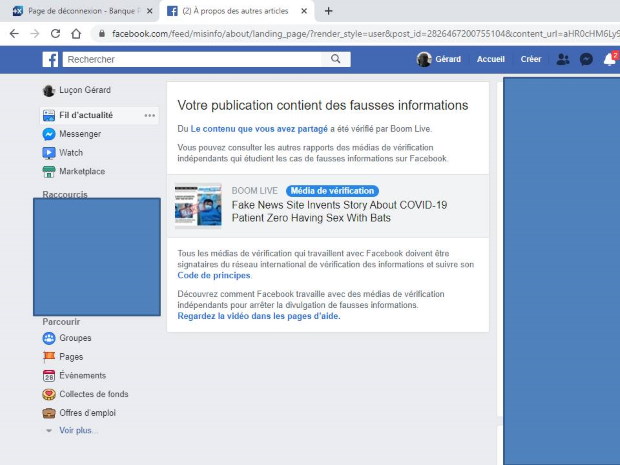Open Messenger icon in top bar
The height and width of the screenshot is (465, 620).
tap(586, 59)
